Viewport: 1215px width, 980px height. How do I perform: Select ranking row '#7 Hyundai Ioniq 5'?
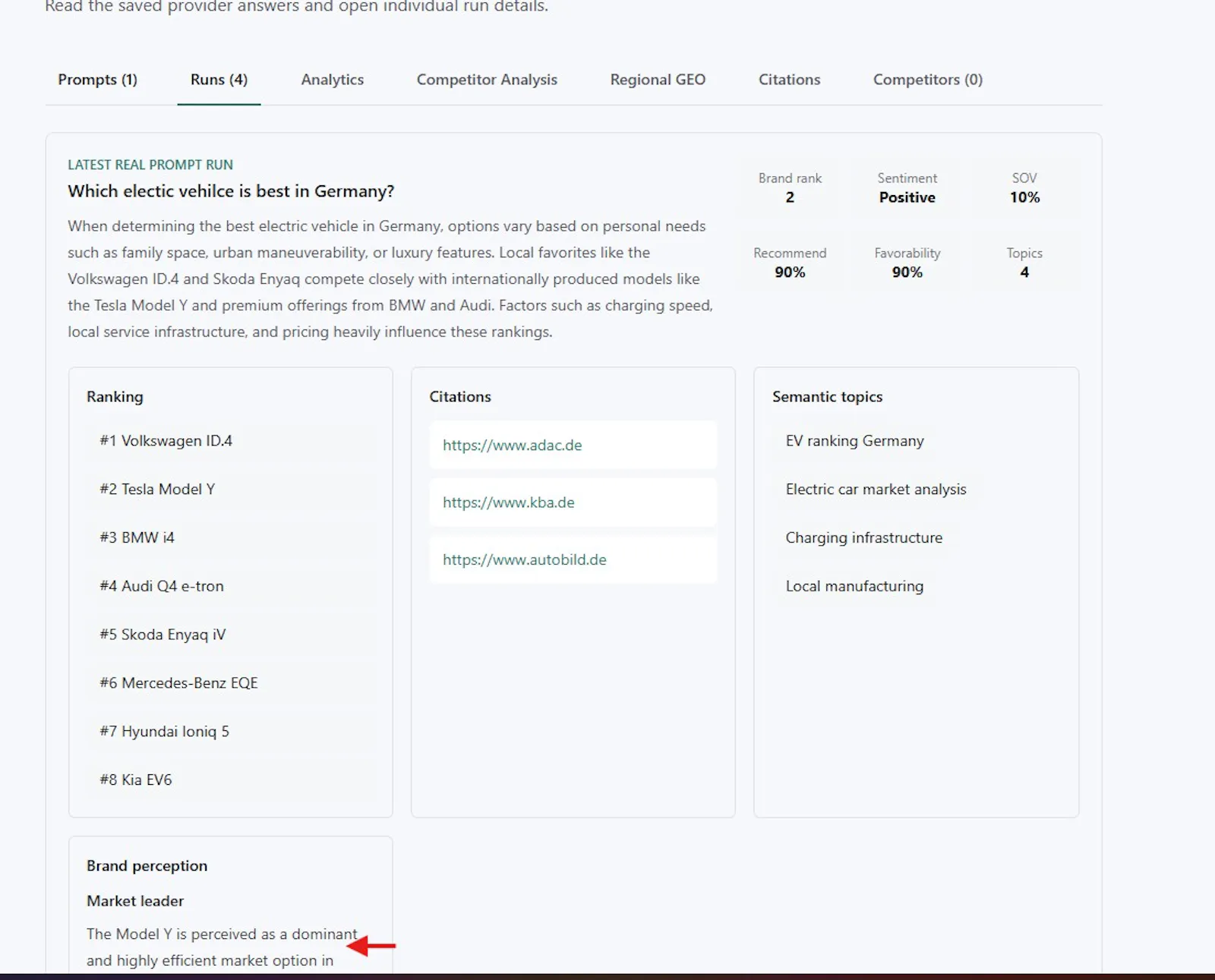click(x=231, y=732)
